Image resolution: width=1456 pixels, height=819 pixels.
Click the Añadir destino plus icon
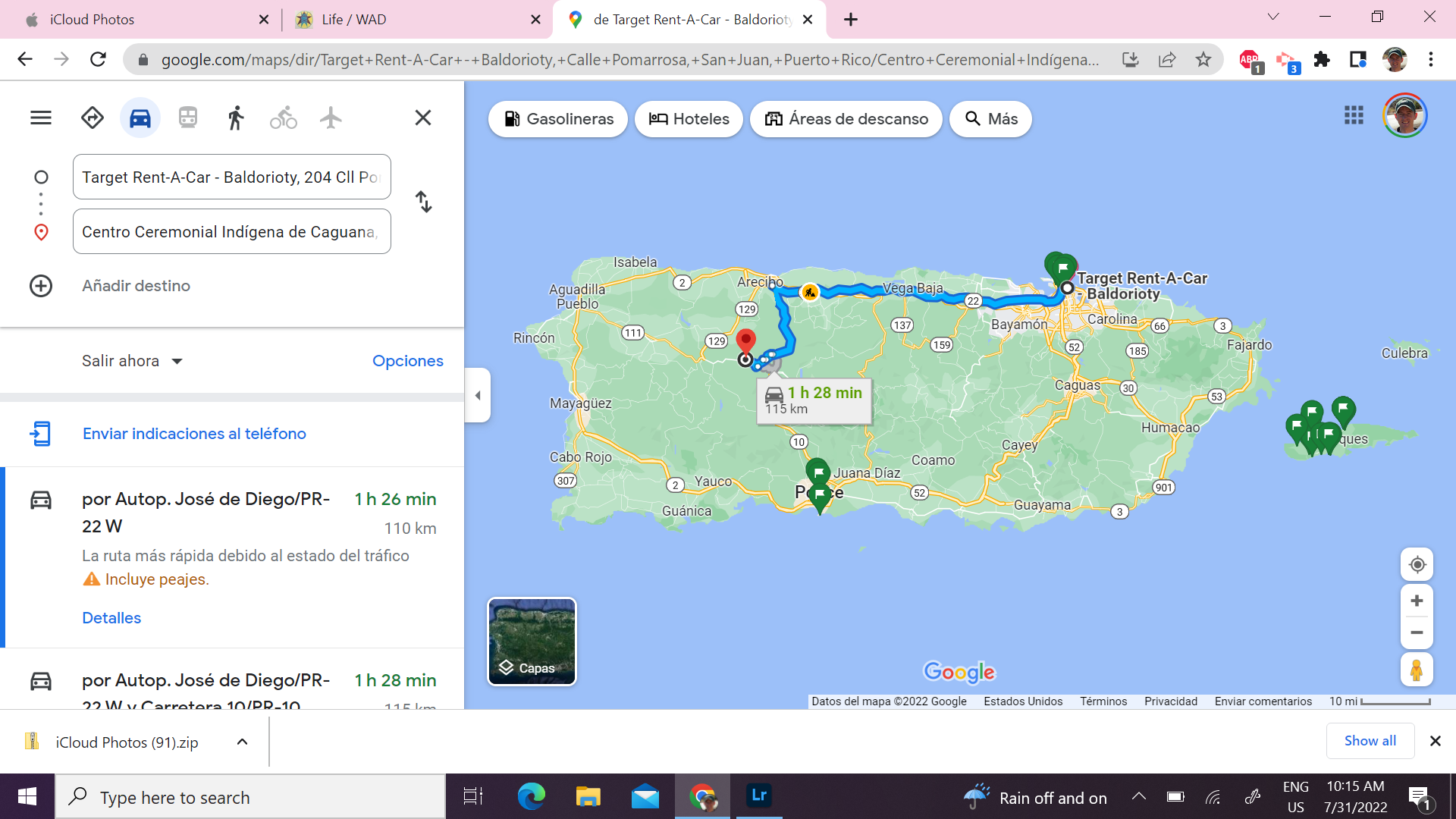coord(41,286)
